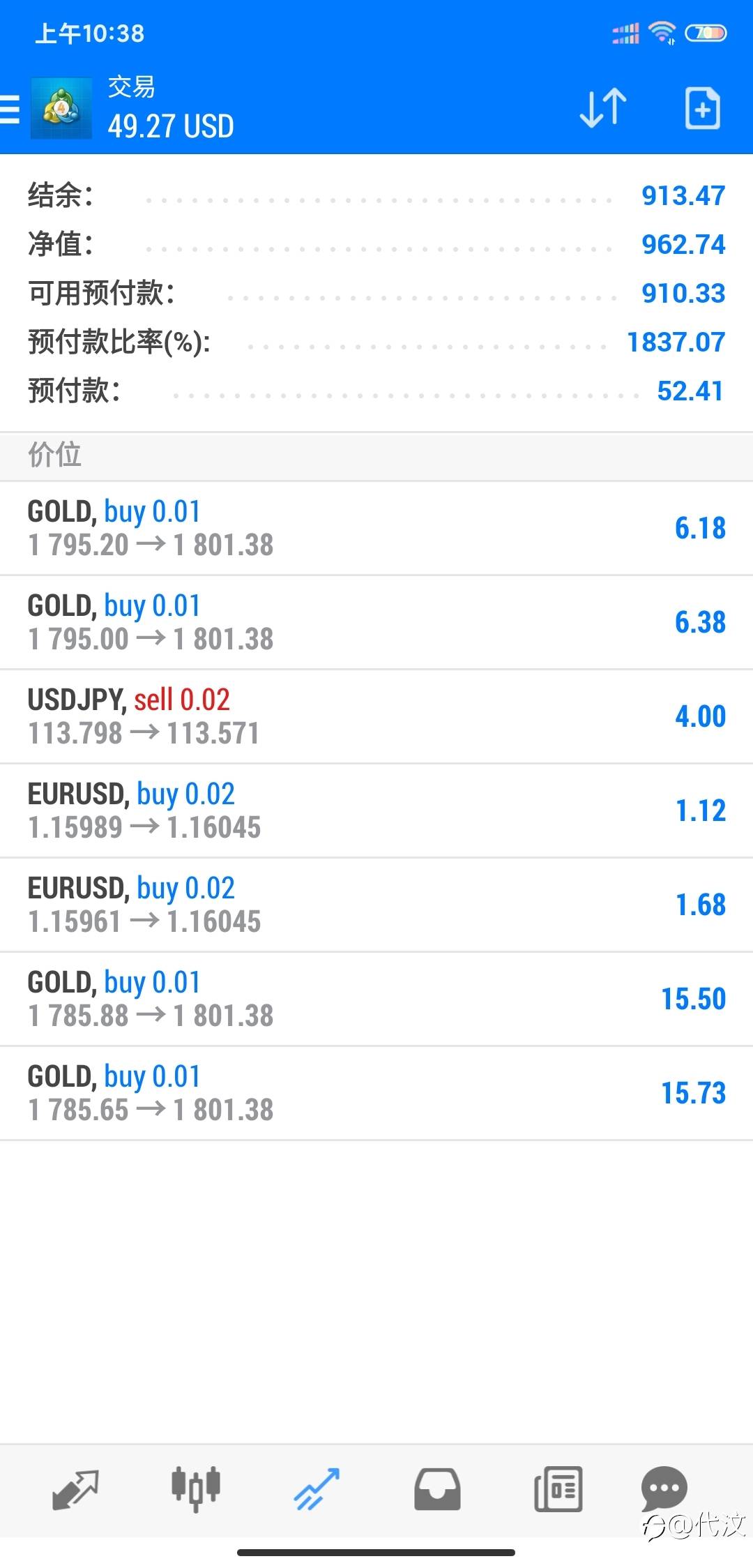
Task: Open the GOLD position with 15.73 profit
Action: click(376, 1093)
